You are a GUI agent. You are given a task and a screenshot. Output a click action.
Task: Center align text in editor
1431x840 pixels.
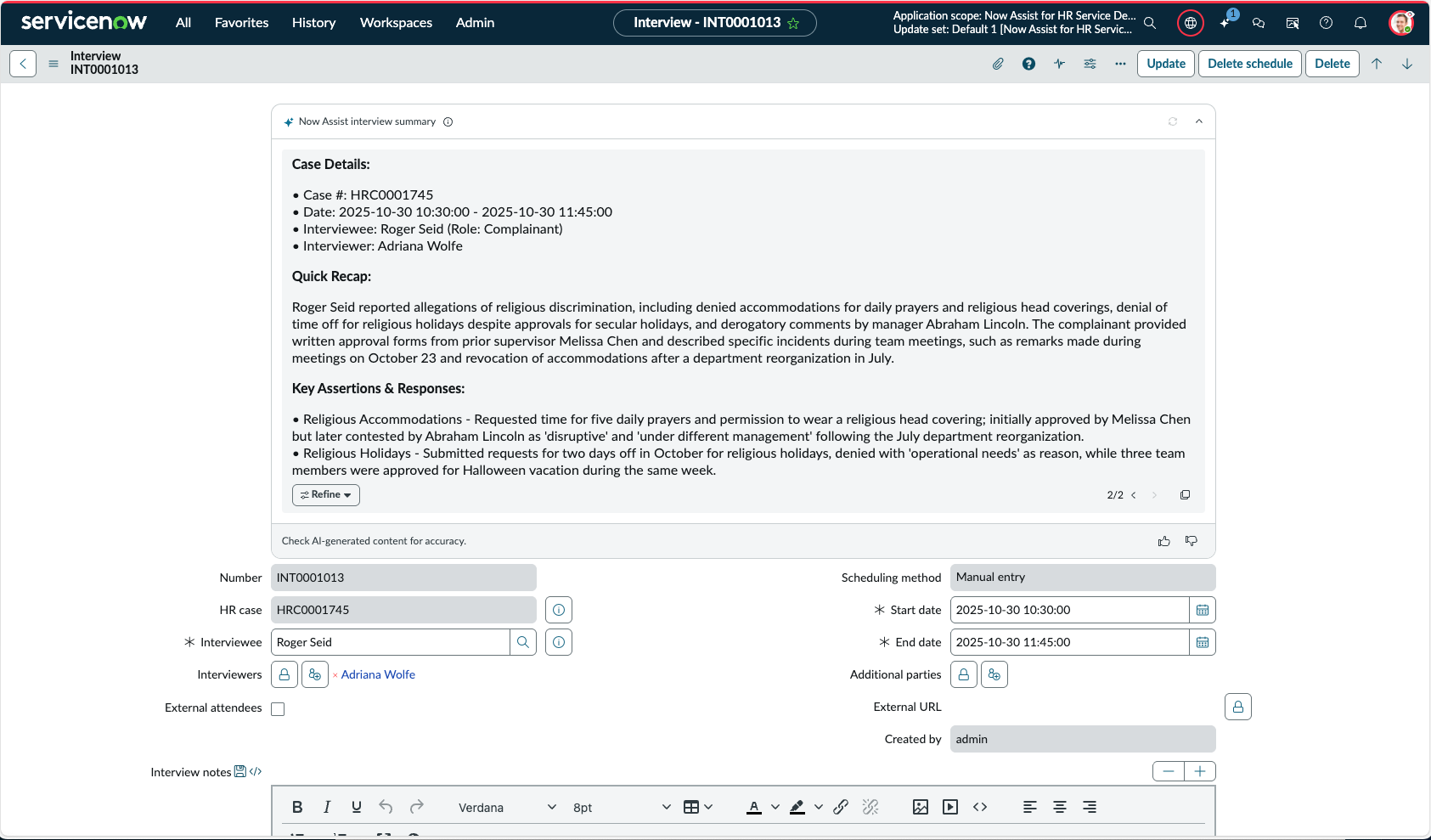pos(1060,807)
